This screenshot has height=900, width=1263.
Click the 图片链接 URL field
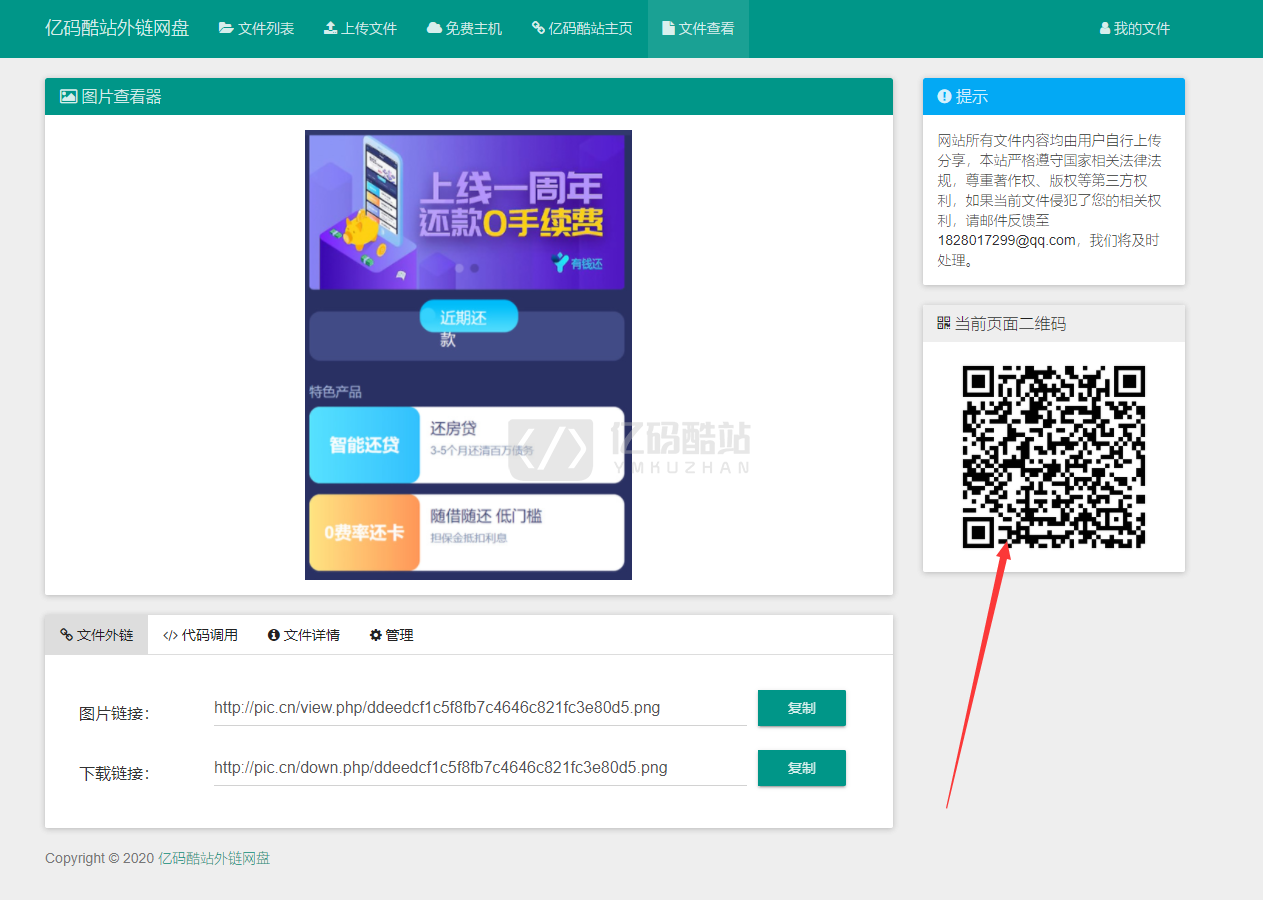[480, 708]
